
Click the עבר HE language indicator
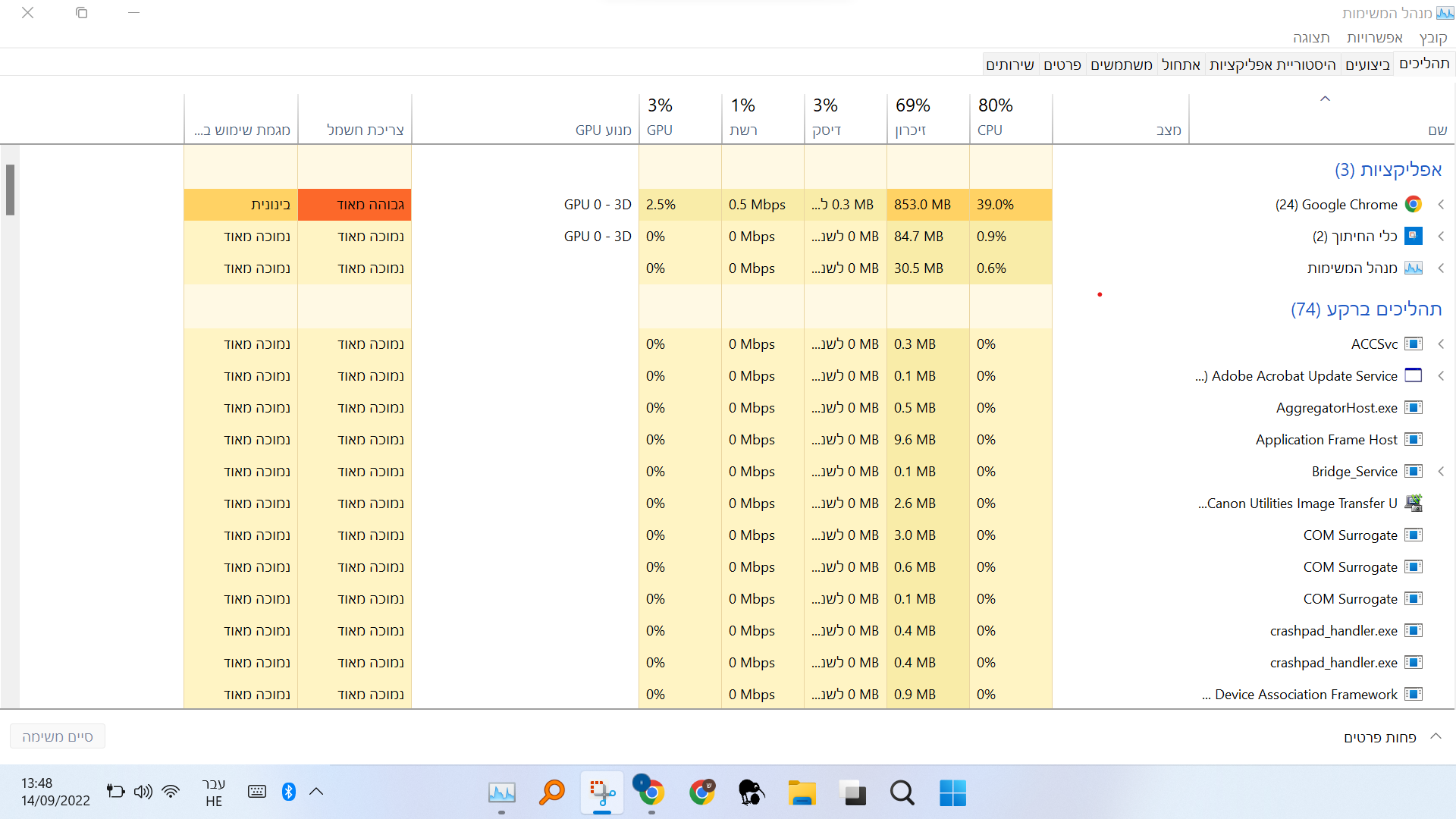[214, 792]
